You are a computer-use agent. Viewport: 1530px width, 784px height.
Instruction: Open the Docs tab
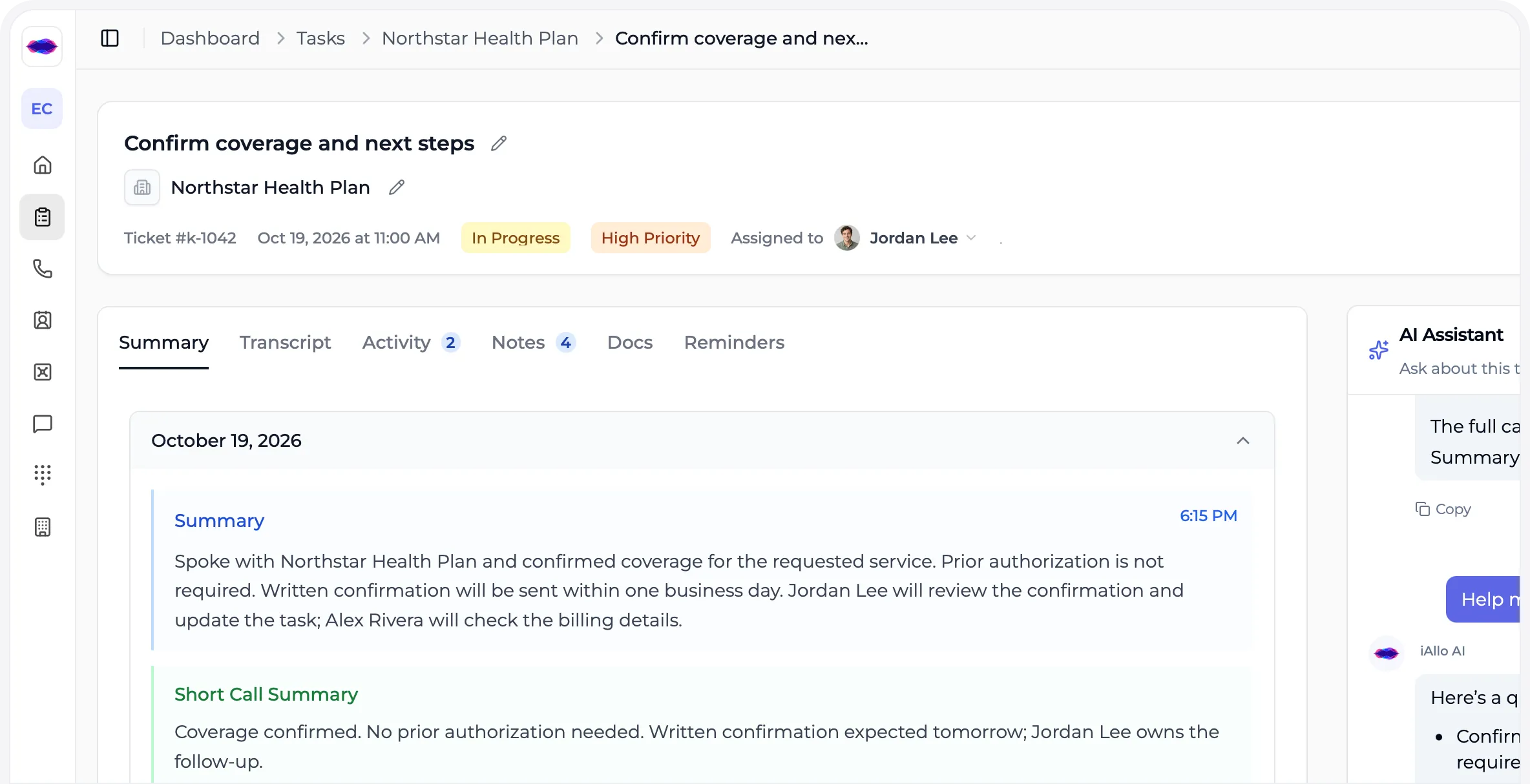point(630,342)
